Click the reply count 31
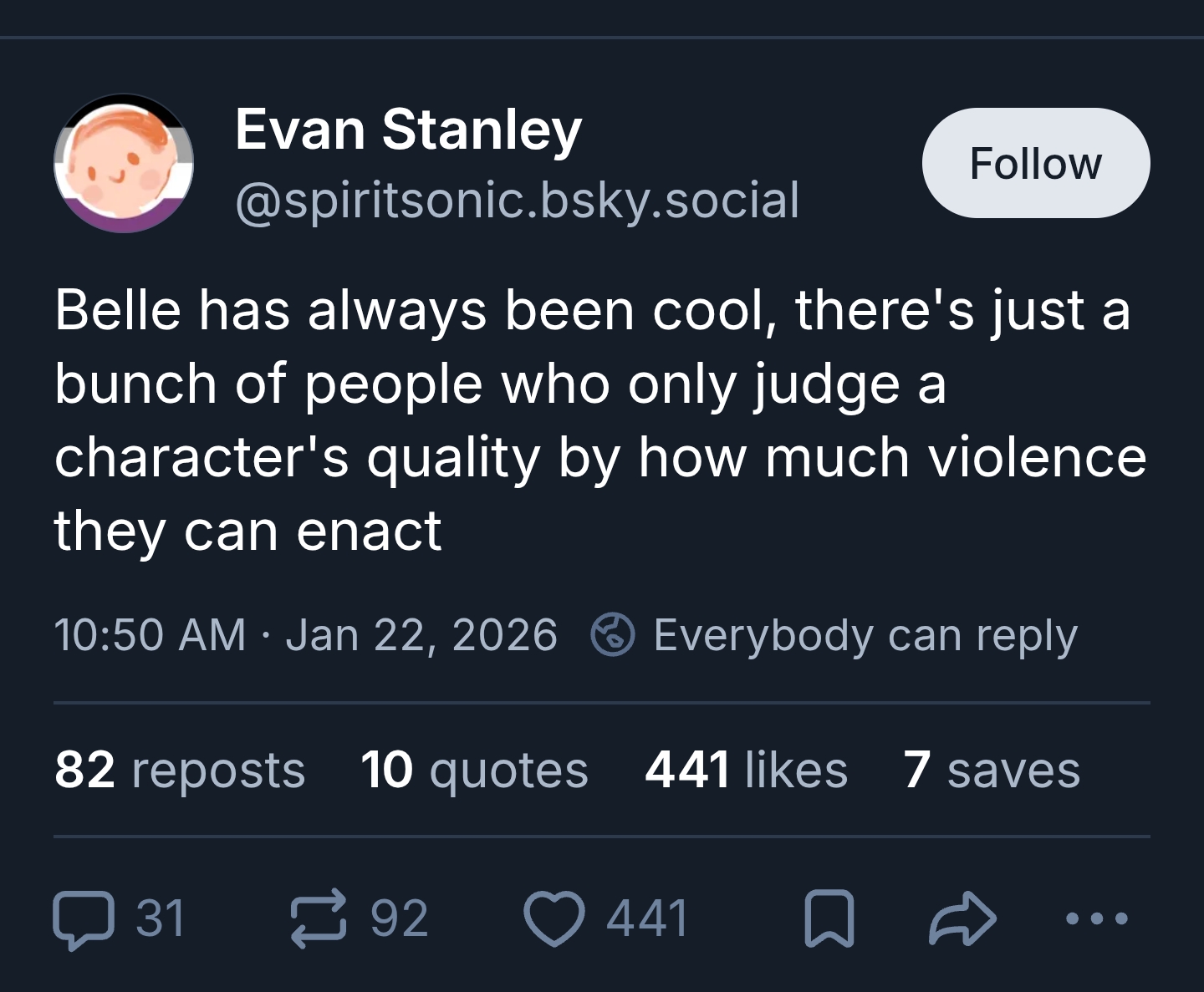The image size is (1204, 992). click(x=160, y=918)
